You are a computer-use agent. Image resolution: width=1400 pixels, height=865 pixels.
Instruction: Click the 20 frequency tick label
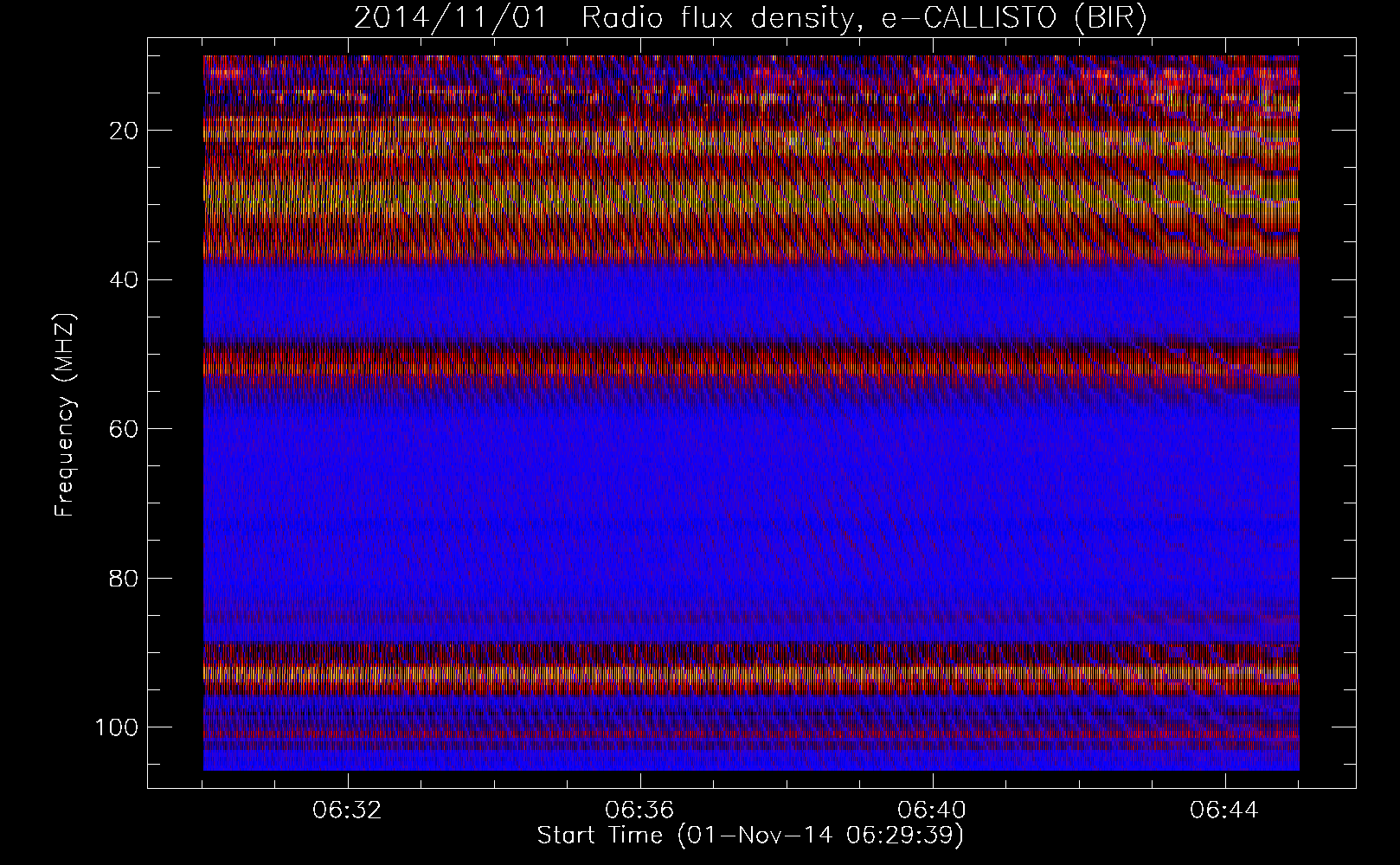pyautogui.click(x=125, y=131)
